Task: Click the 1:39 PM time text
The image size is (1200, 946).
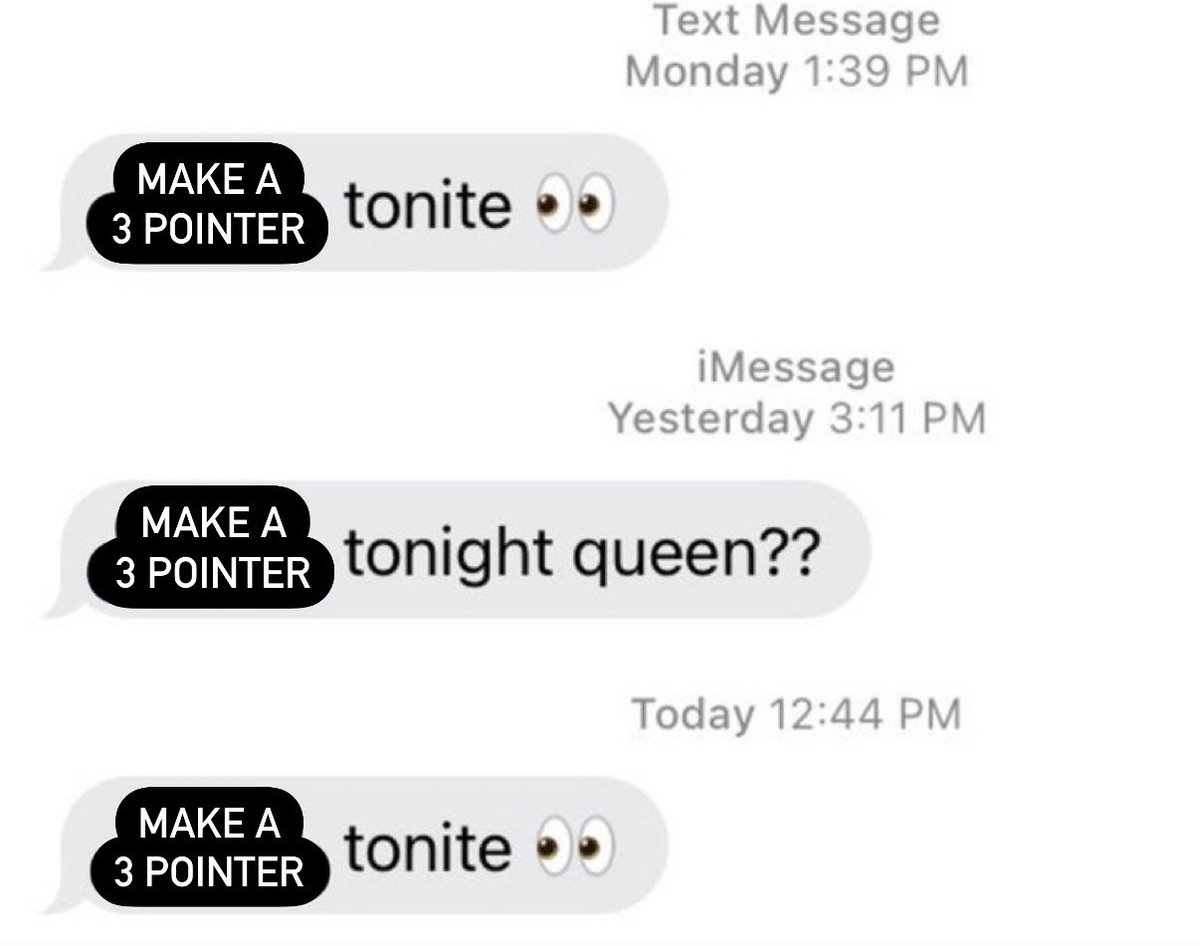Action: 883,72
